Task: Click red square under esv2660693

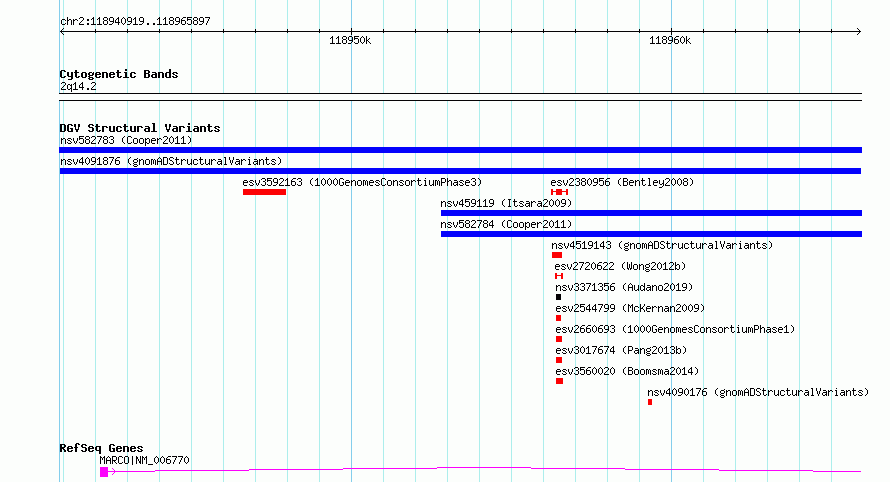Action: coord(559,339)
